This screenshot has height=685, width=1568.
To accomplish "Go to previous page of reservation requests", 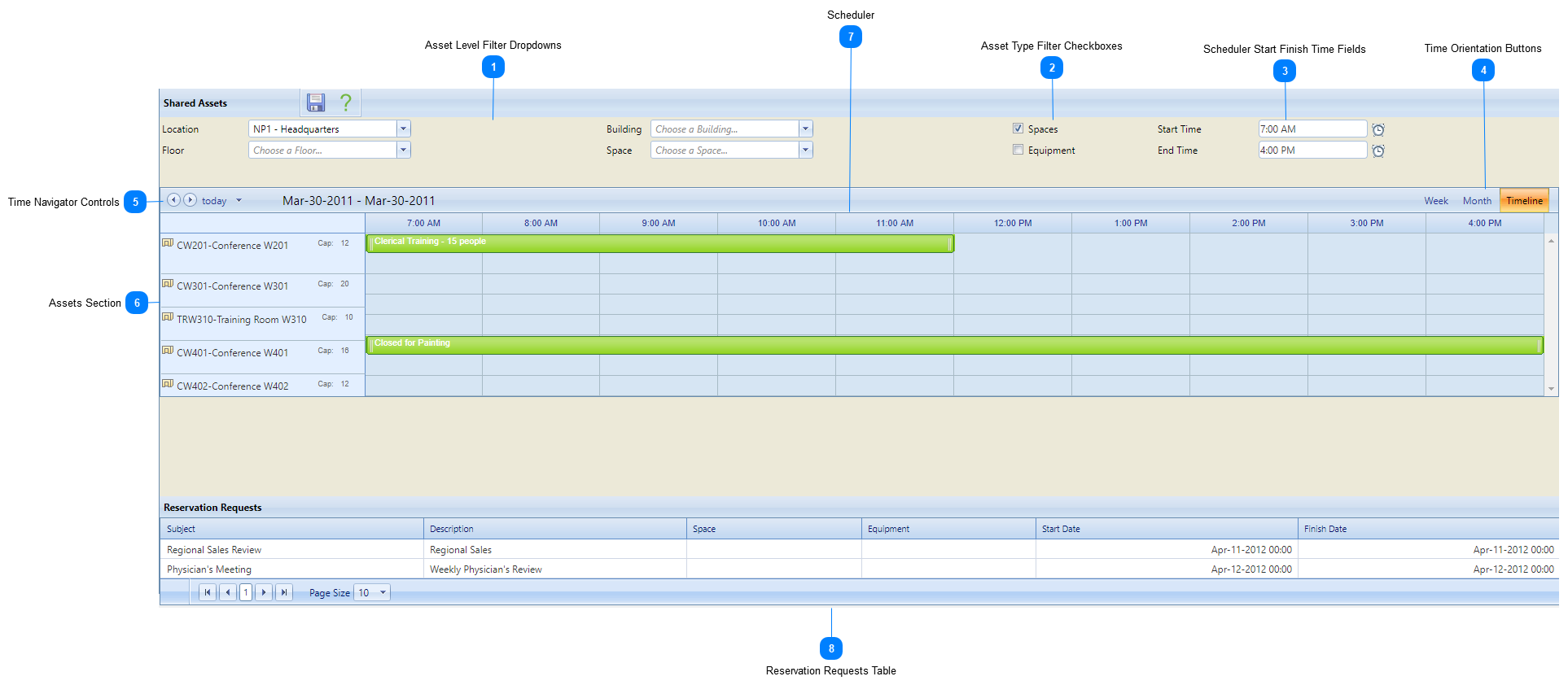I will point(228,592).
